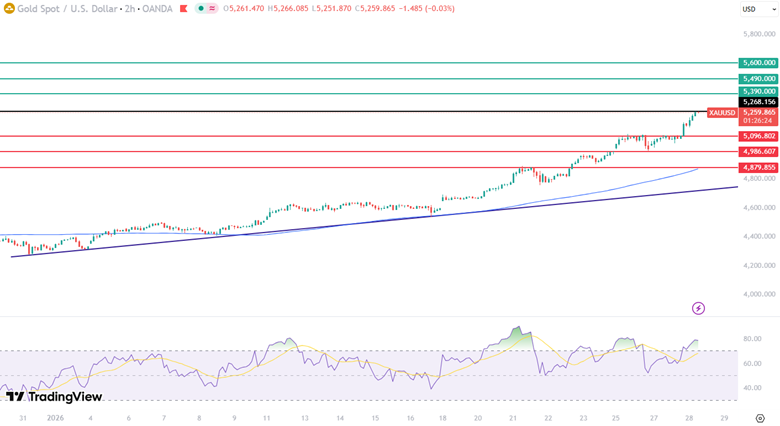Click the Gold Spot / U.S. Dollar title
This screenshot has width=780, height=426.
pos(59,9)
